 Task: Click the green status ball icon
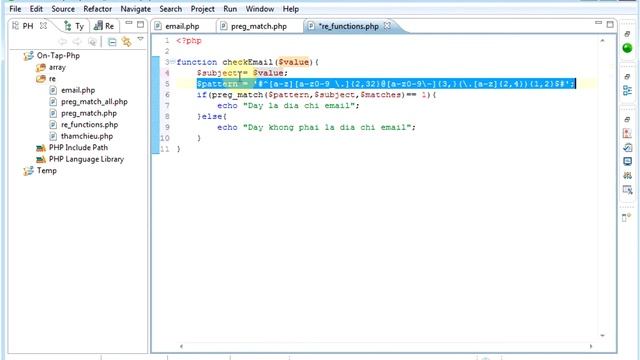click(x=627, y=48)
